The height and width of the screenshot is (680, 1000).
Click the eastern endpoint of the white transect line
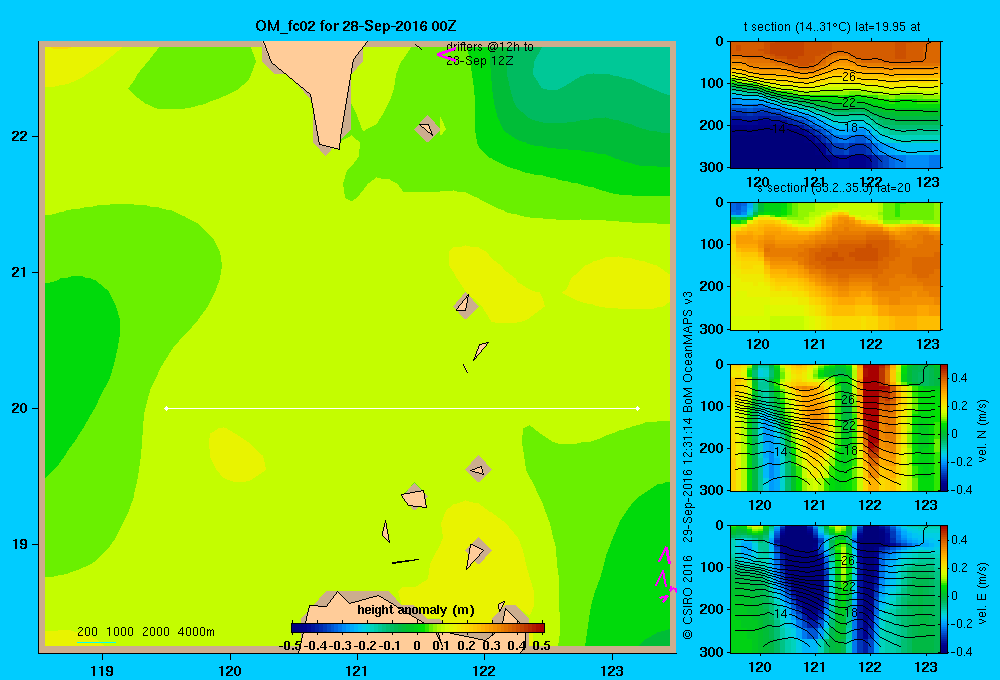click(x=638, y=408)
